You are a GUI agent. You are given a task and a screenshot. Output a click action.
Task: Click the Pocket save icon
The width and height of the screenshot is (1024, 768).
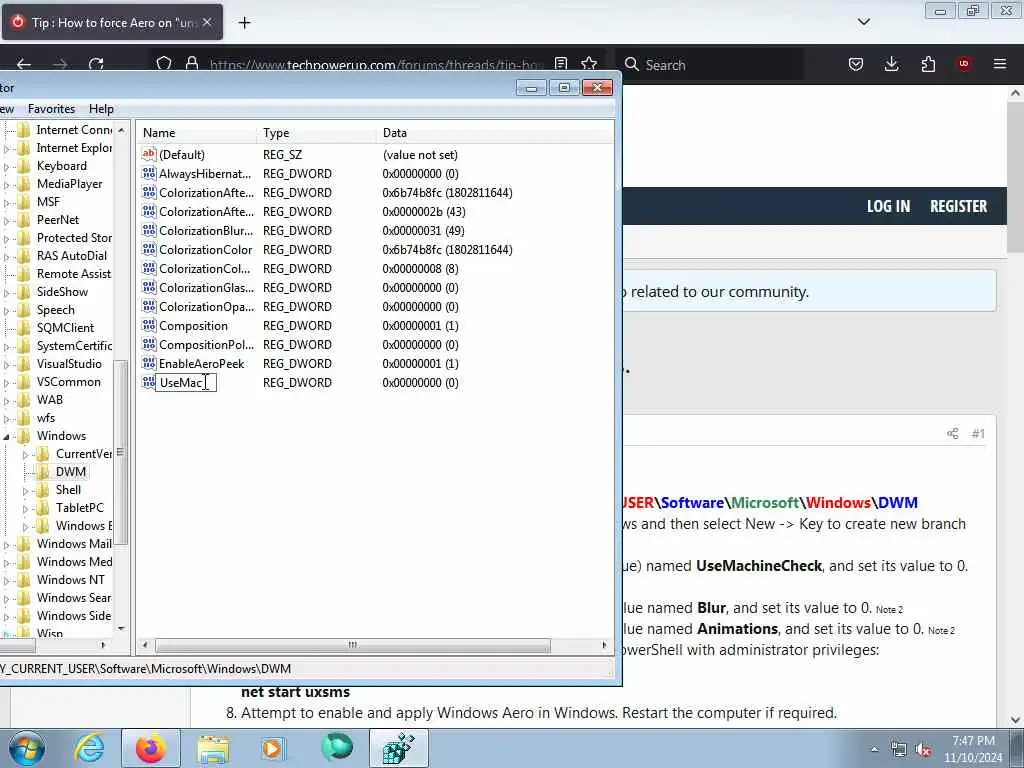tap(856, 64)
